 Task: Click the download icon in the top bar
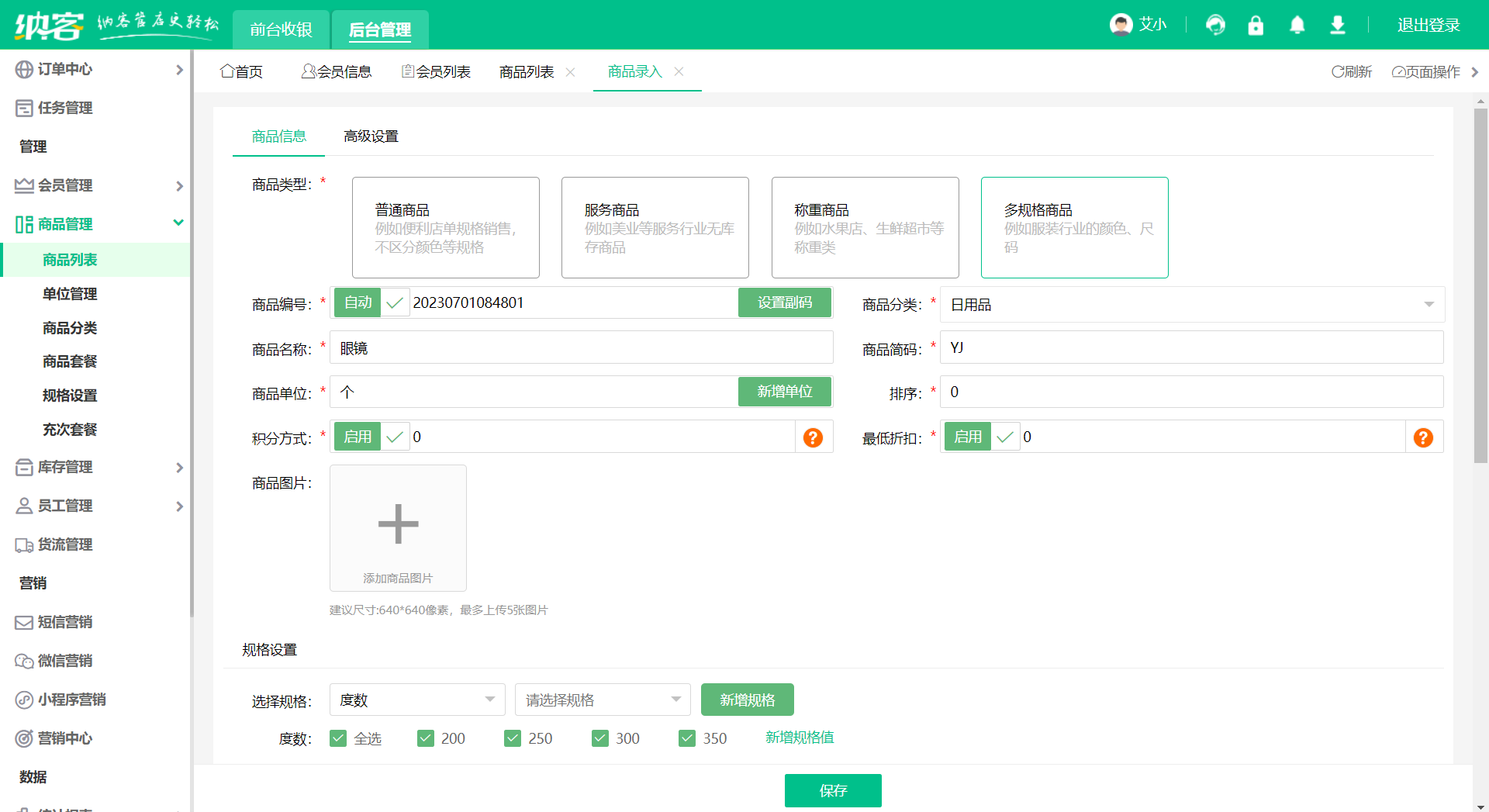pos(1336,25)
